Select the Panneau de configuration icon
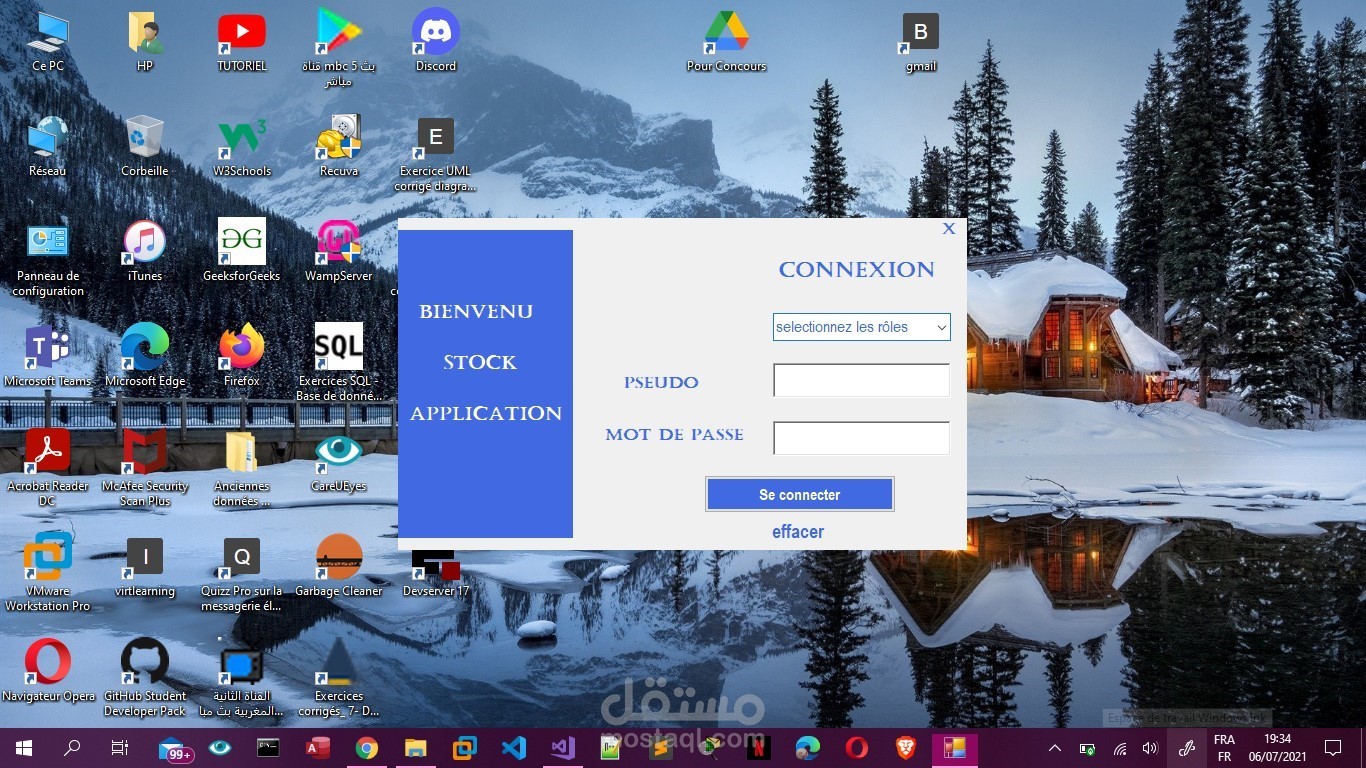Image resolution: width=1366 pixels, height=768 pixels. (x=48, y=259)
